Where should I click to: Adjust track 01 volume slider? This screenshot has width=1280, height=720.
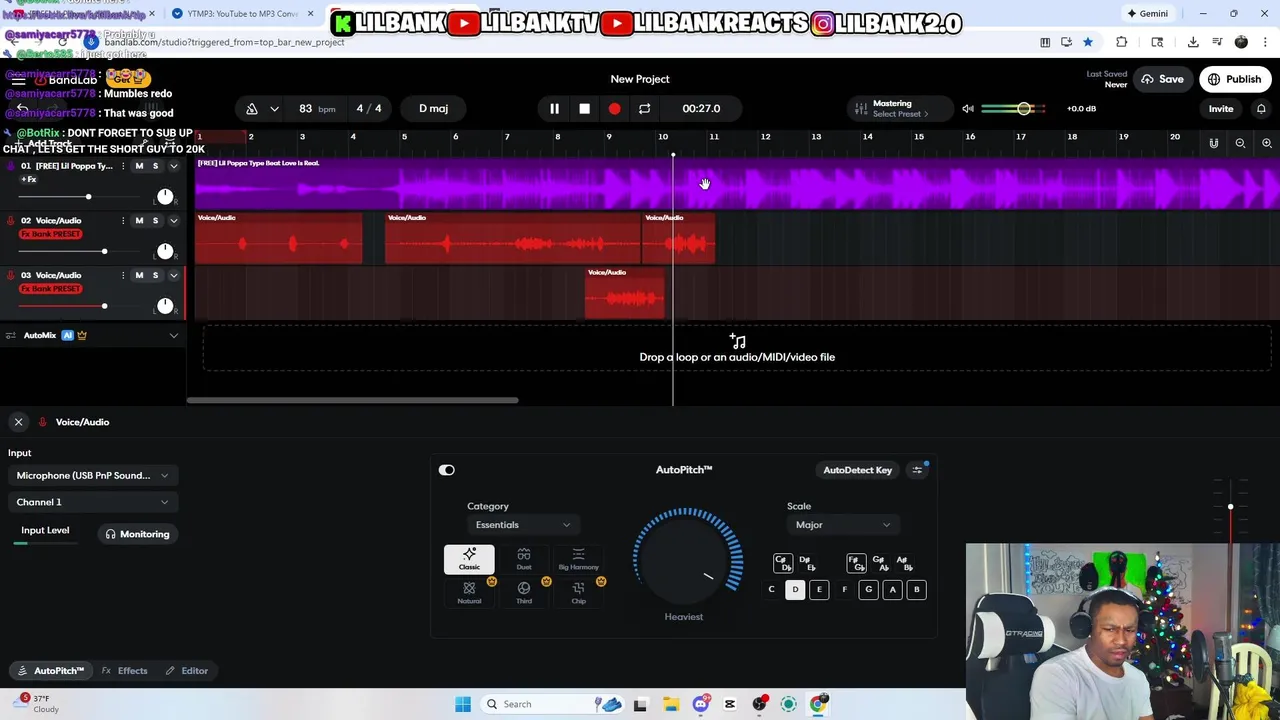tap(88, 197)
